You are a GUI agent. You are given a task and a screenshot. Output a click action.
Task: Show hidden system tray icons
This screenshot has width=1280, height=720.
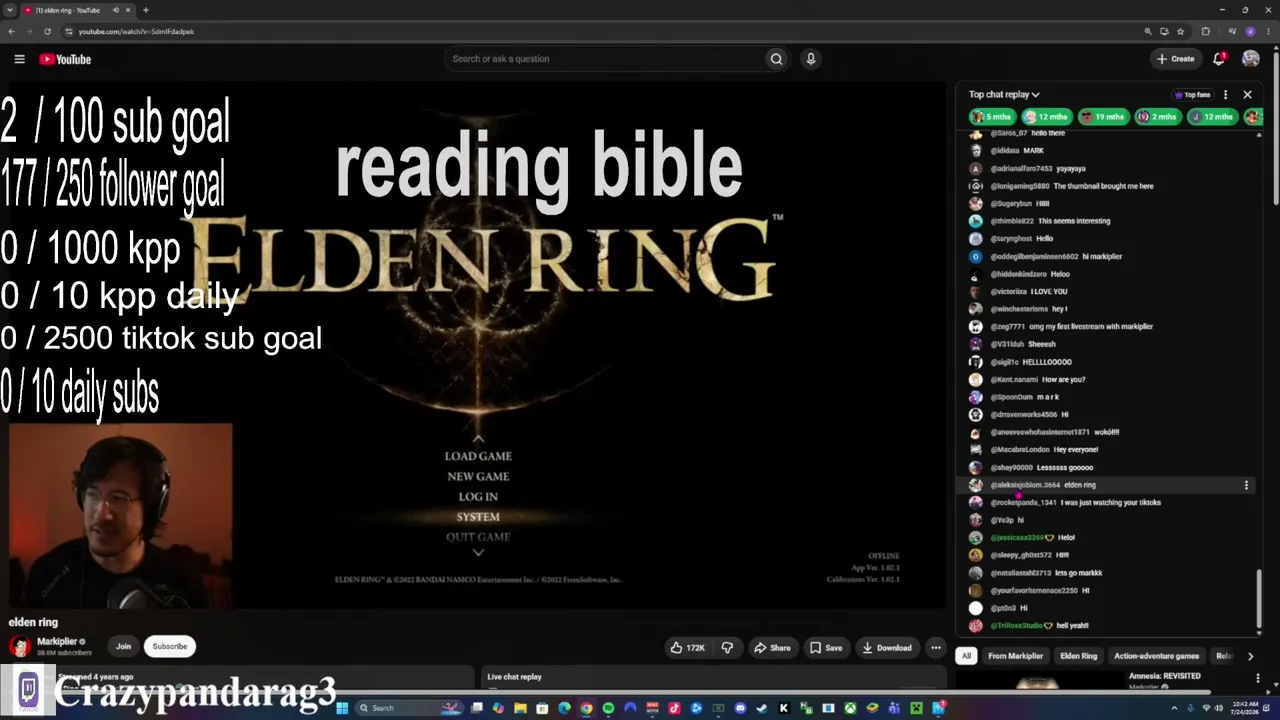coord(1176,708)
